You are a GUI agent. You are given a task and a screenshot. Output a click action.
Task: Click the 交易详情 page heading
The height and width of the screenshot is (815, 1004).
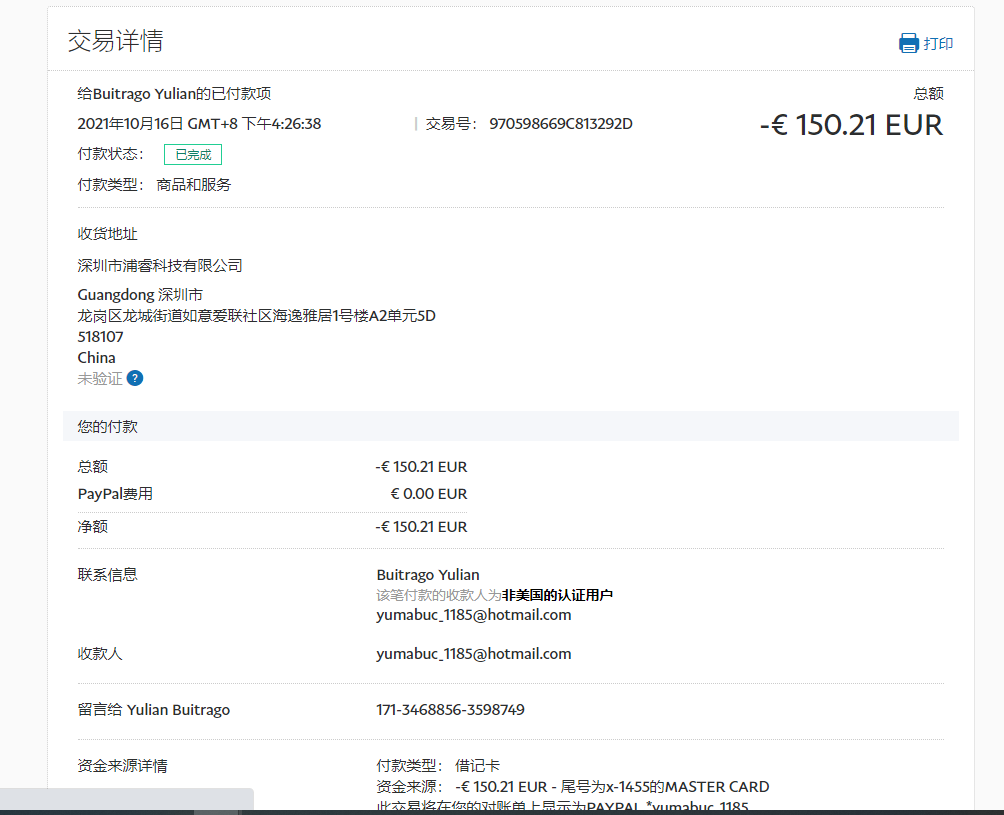click(115, 41)
